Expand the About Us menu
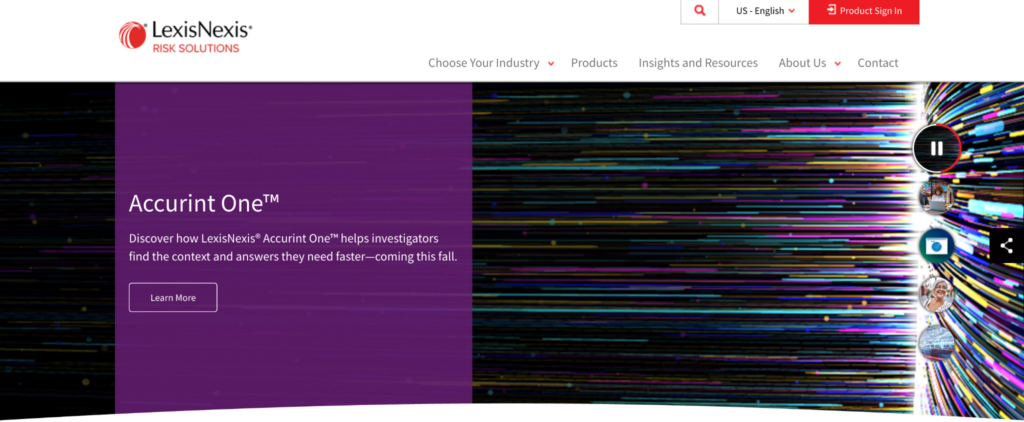The width and height of the screenshot is (1024, 422). [x=809, y=63]
